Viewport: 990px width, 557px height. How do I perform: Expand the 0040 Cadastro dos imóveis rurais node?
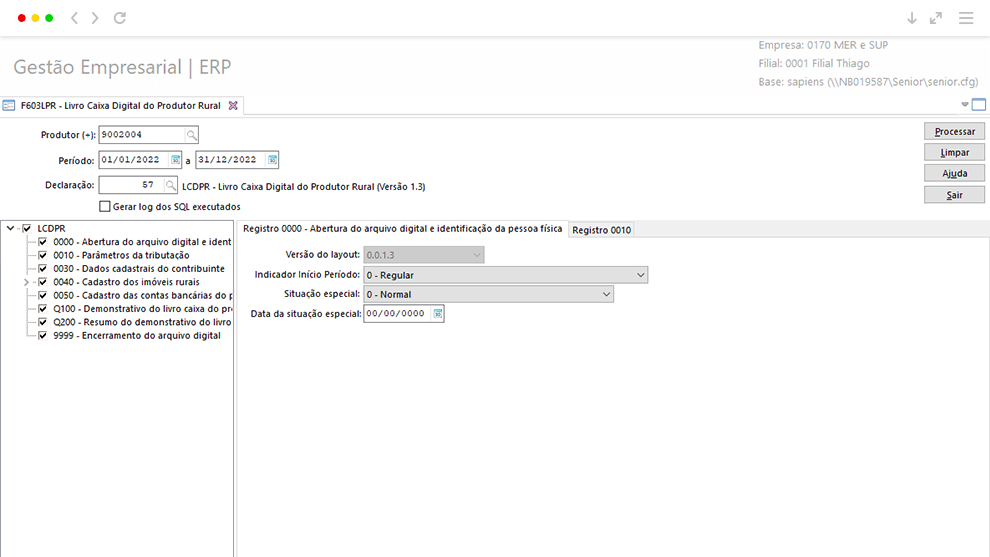point(27,282)
